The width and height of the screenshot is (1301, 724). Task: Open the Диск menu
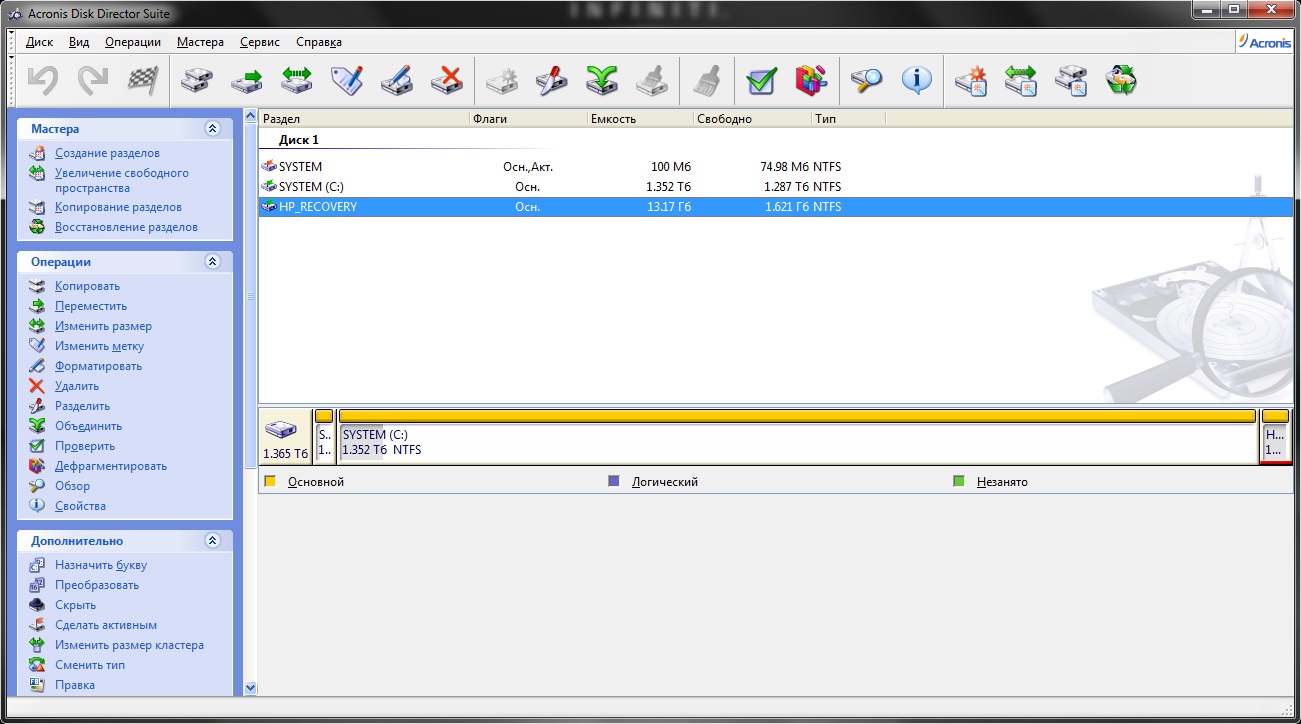(39, 42)
